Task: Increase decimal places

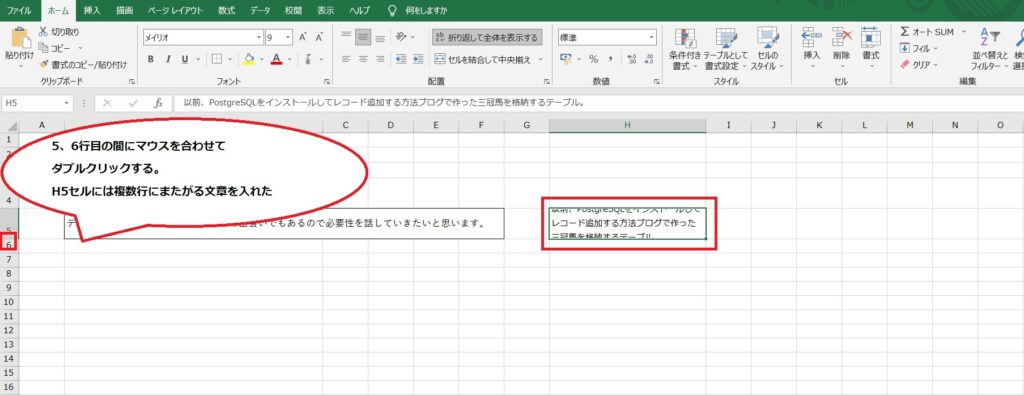Action: [631, 59]
